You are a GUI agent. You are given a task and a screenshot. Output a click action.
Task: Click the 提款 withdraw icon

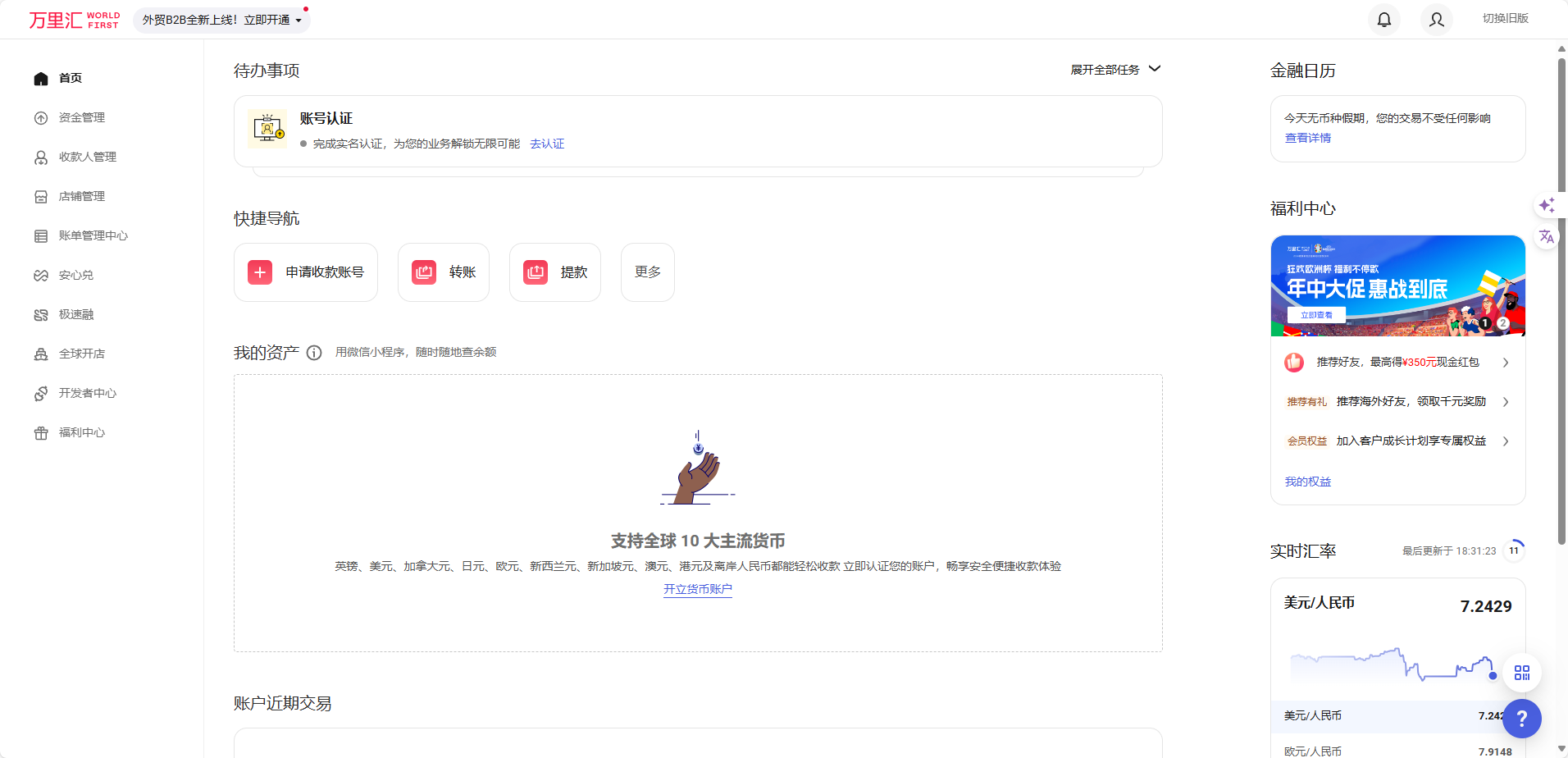click(x=536, y=272)
